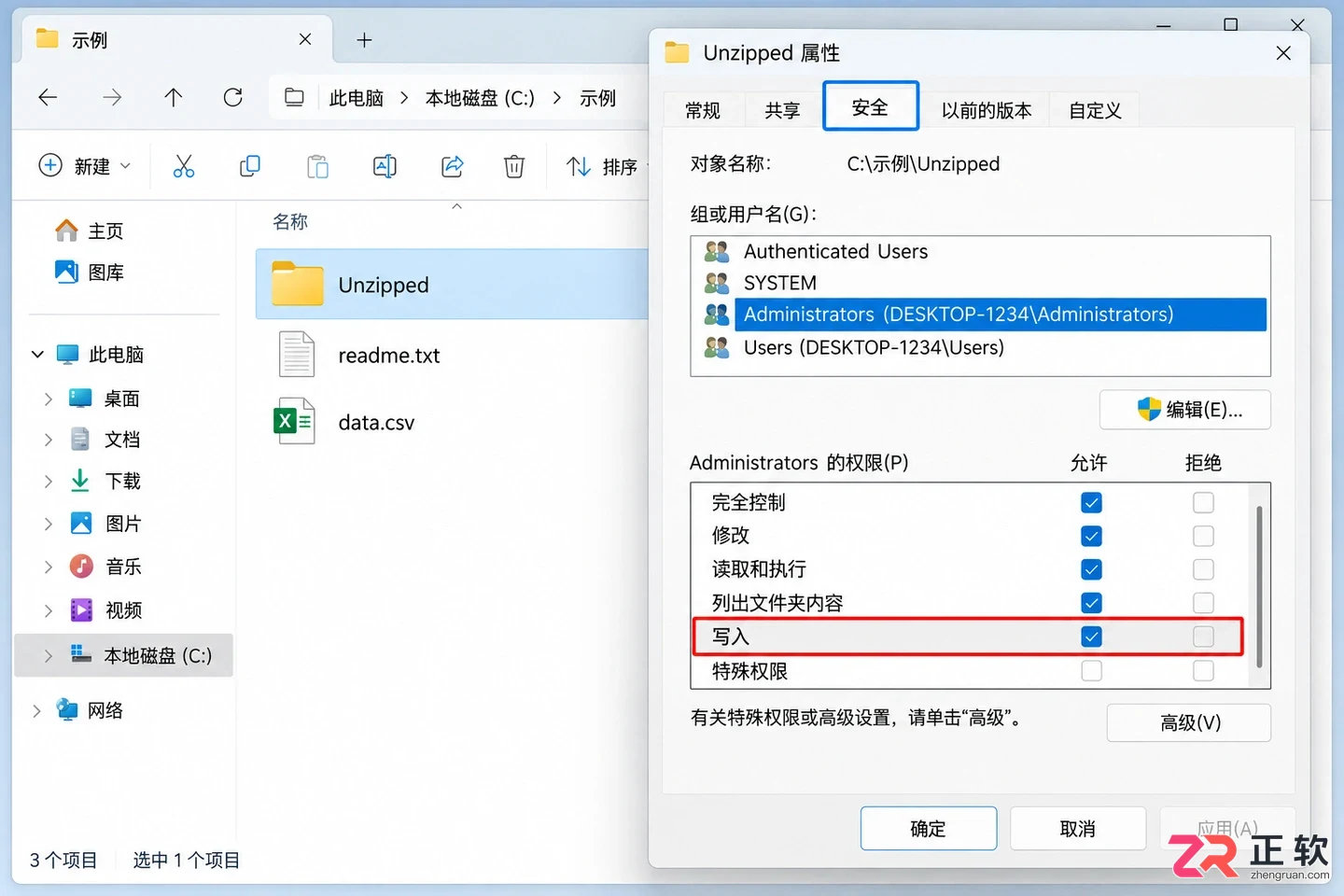Toggle Deny checkbox for 修改
The image size is (1344, 896).
[1203, 536]
